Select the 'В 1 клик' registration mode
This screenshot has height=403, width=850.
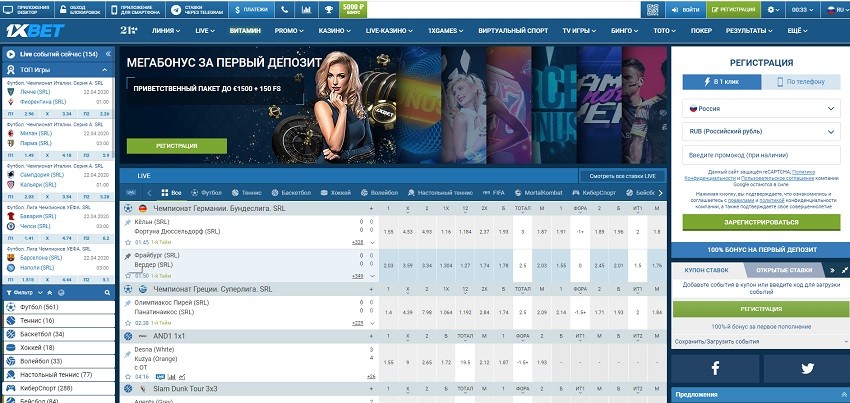[x=722, y=82]
